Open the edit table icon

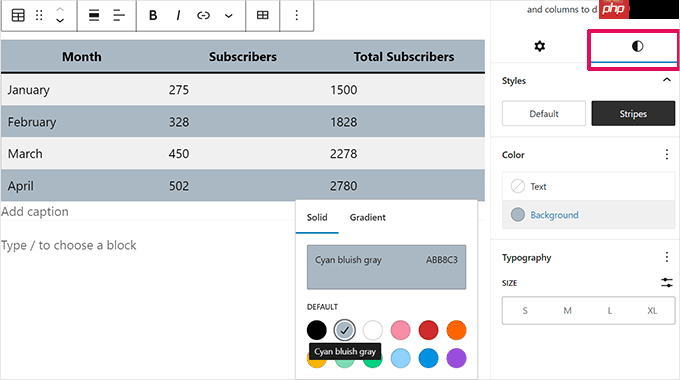tap(262, 16)
